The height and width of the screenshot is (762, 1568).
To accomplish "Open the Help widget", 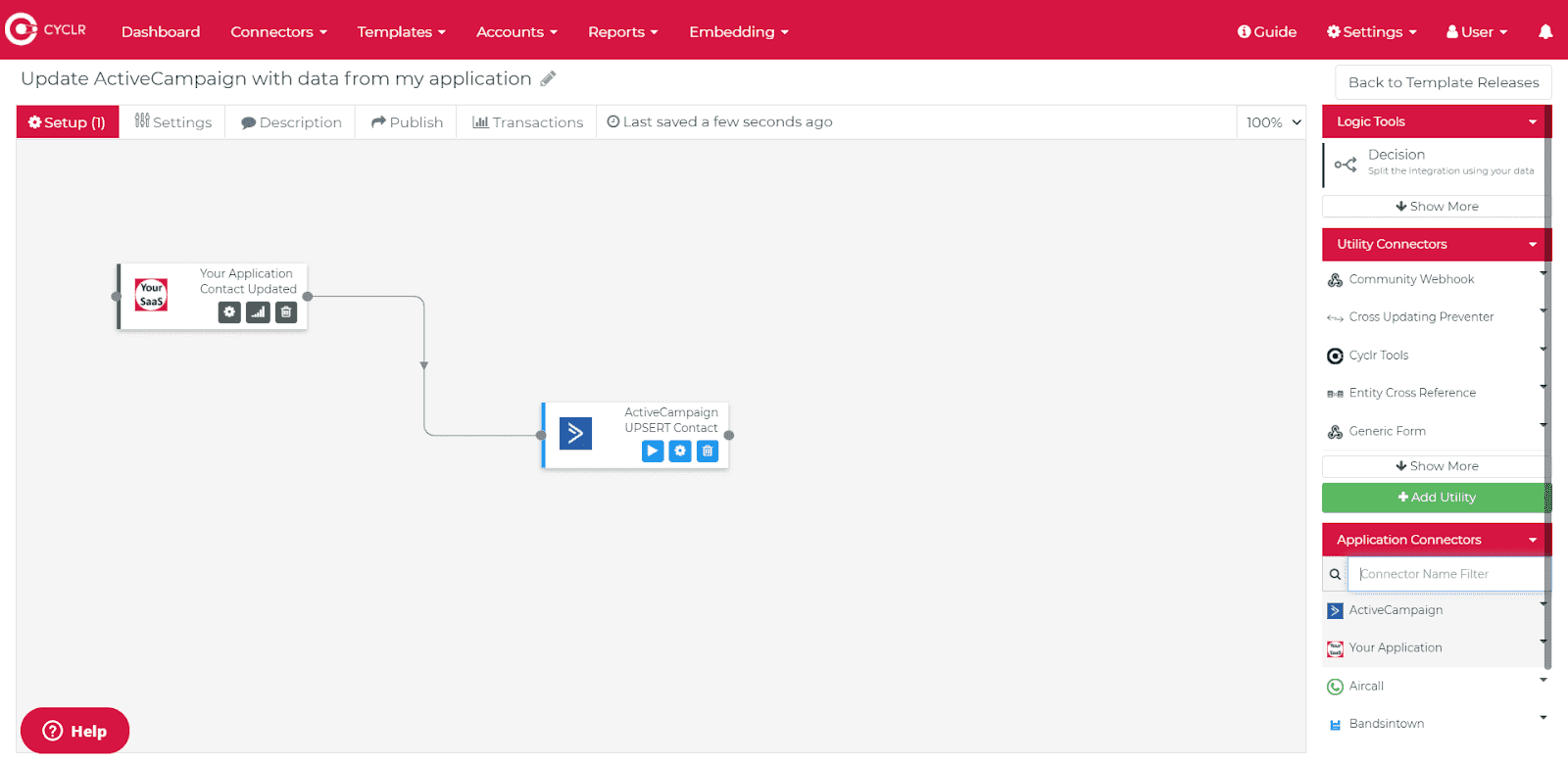I will tap(74, 731).
